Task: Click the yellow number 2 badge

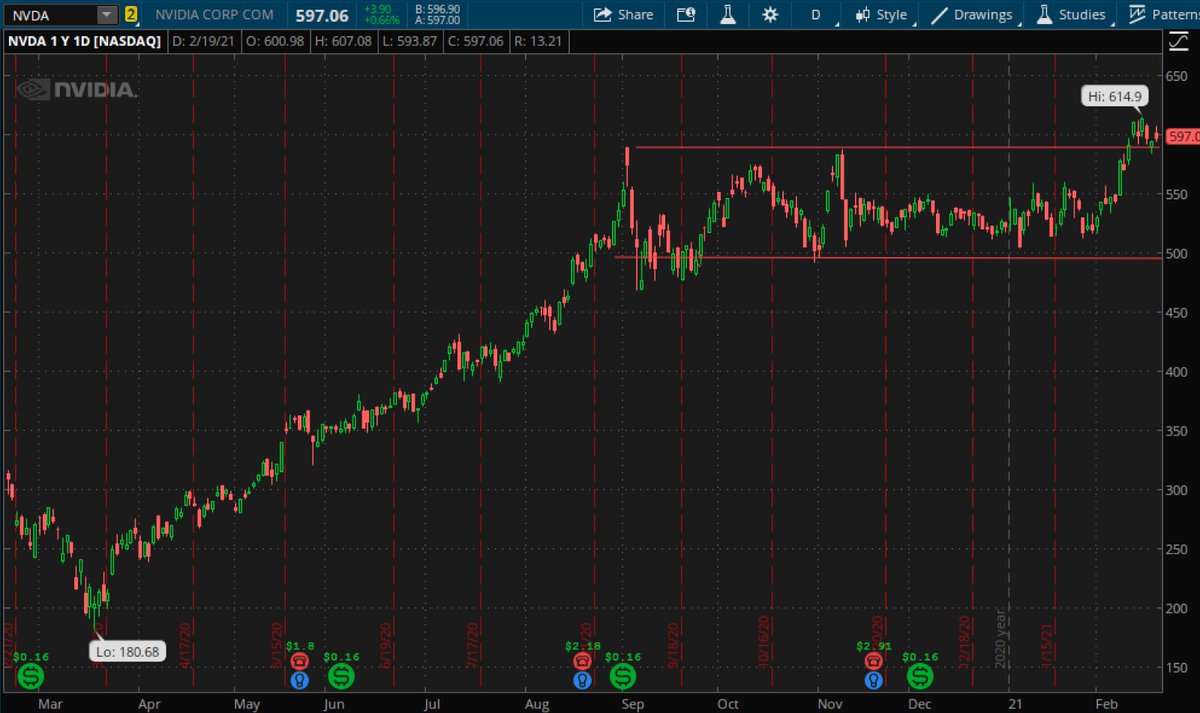Action: (130, 15)
